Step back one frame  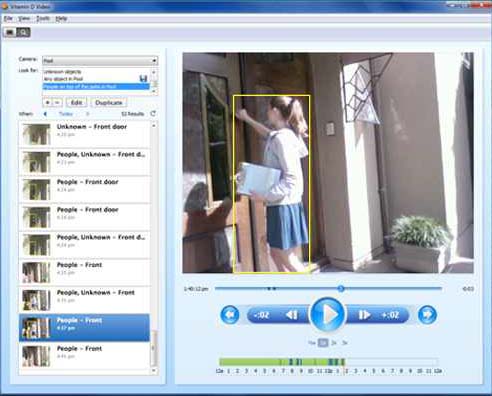[x=292, y=315]
